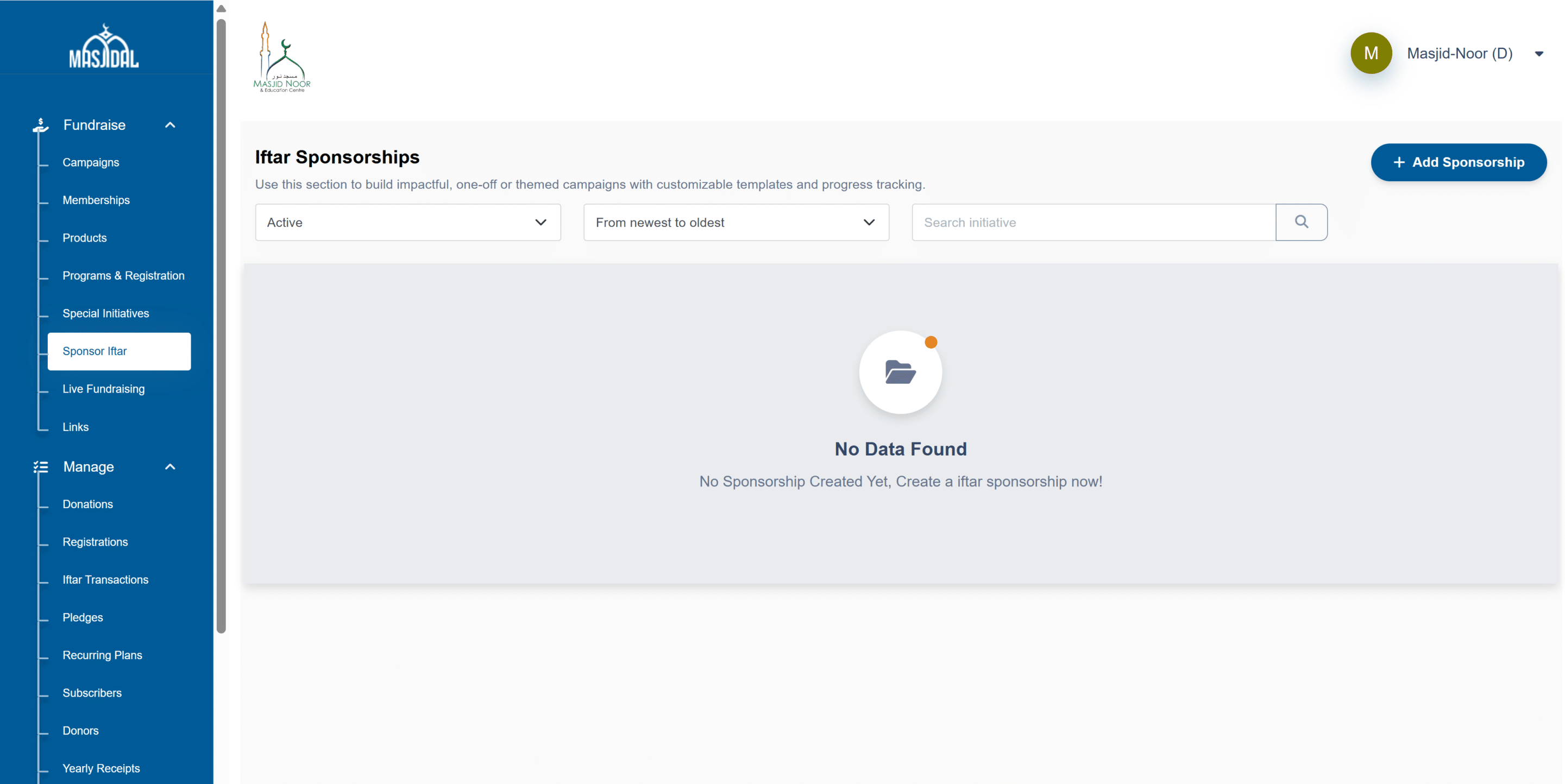The width and height of the screenshot is (1565, 784).
Task: Open the Active status filter dropdown
Action: click(407, 222)
